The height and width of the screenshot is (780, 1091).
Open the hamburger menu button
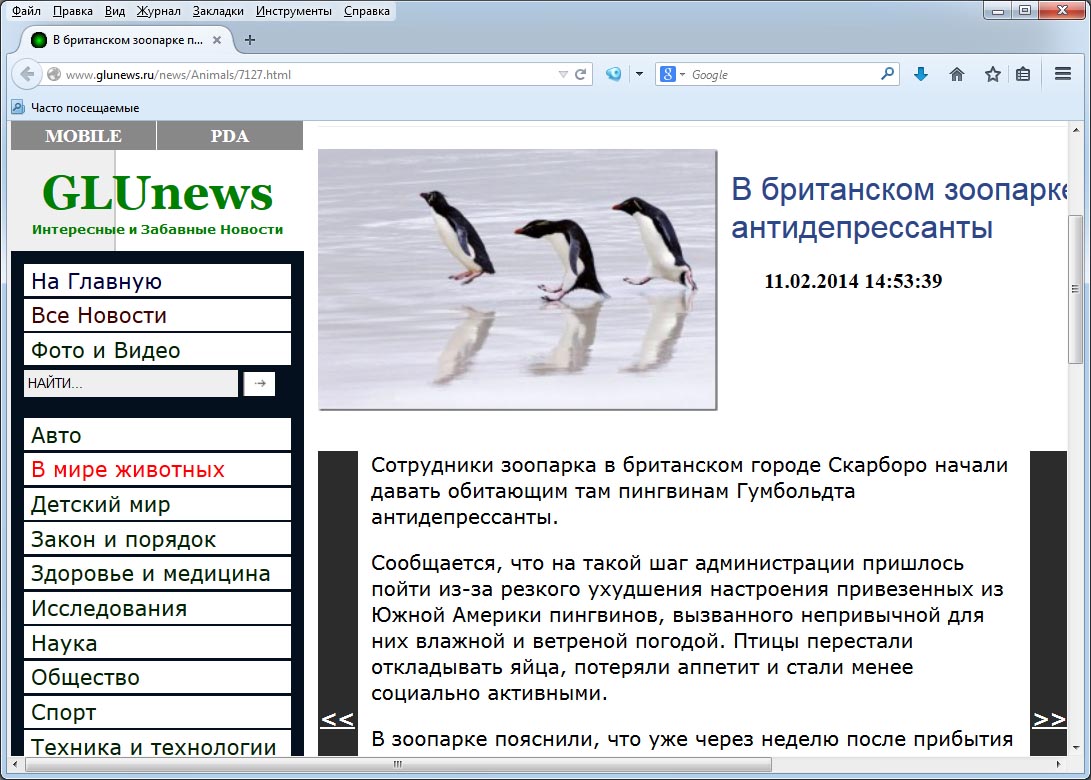point(1063,74)
